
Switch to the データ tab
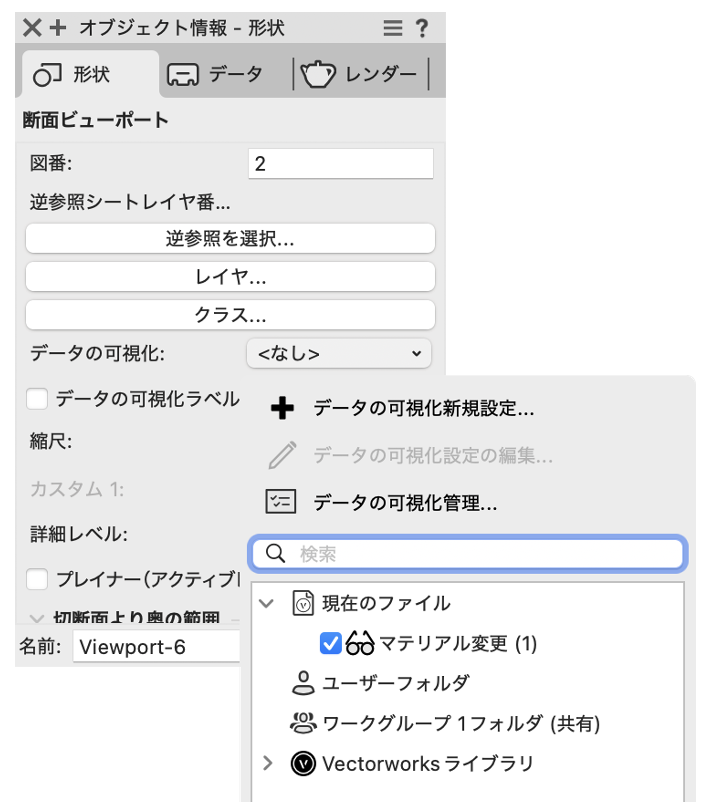pyautogui.click(x=215, y=75)
